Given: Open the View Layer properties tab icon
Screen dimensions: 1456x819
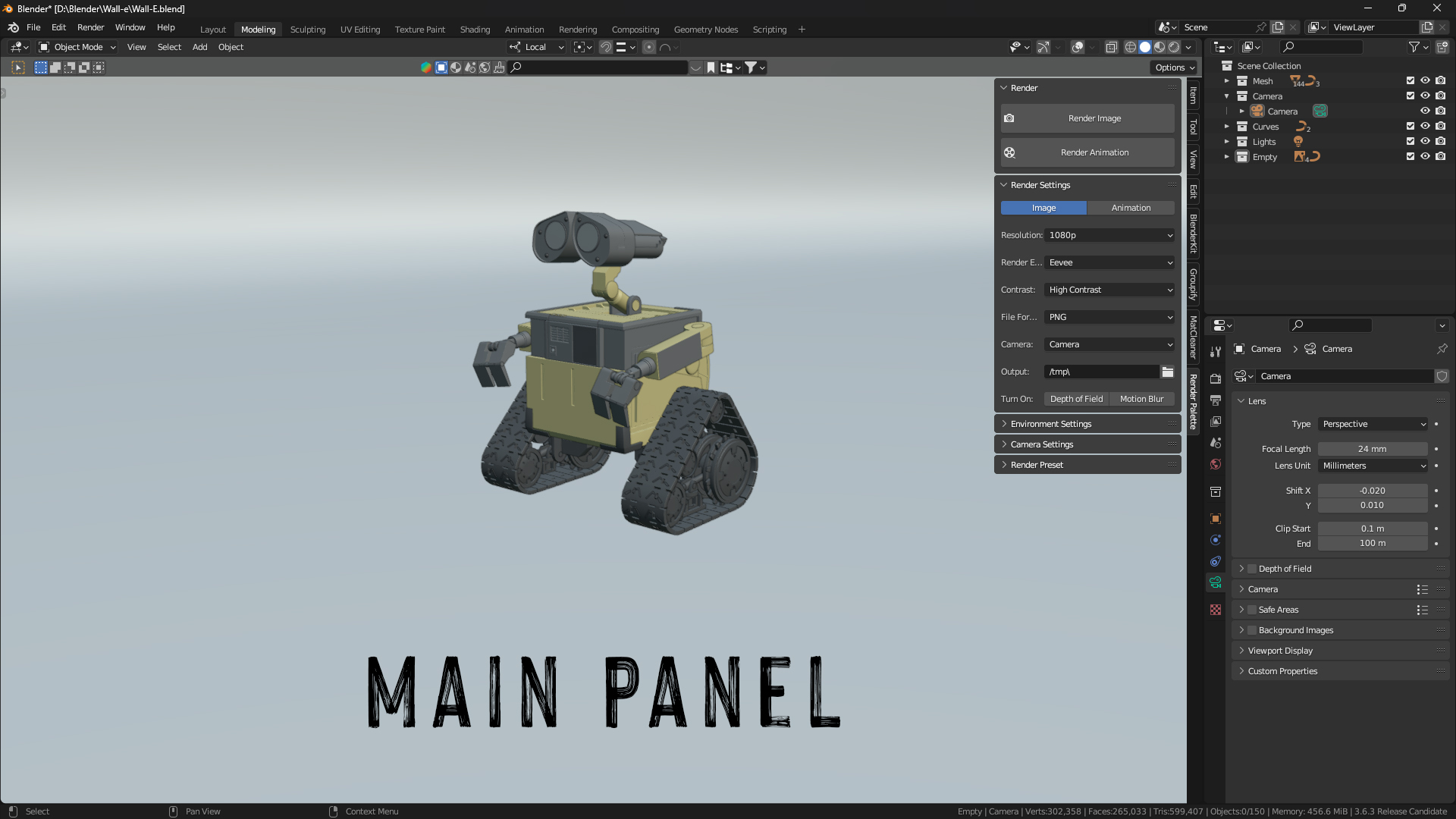Looking at the screenshot, I should point(1216,422).
